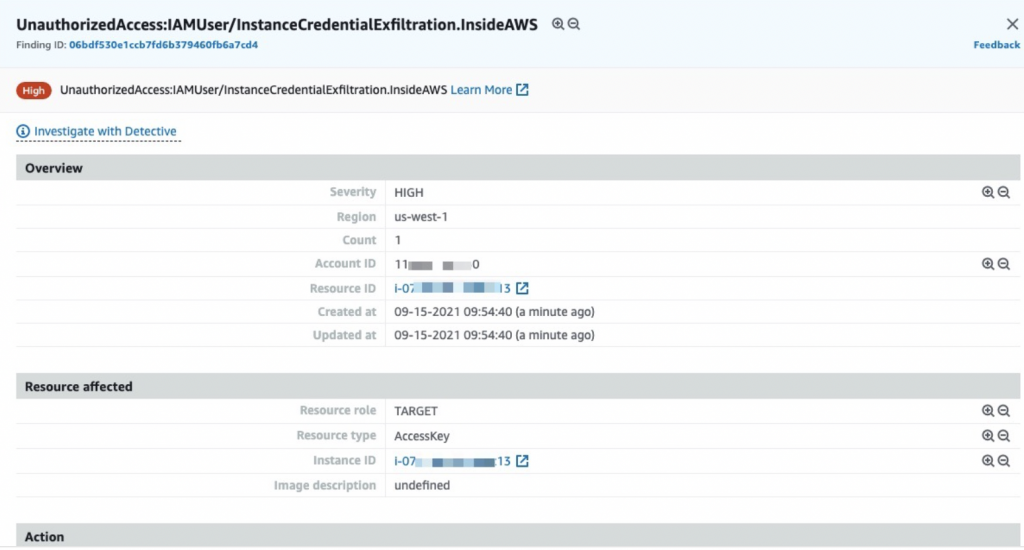Screen dimensions: 1024x550
Task: Select the TARGET resource role value
Action: click(416, 412)
